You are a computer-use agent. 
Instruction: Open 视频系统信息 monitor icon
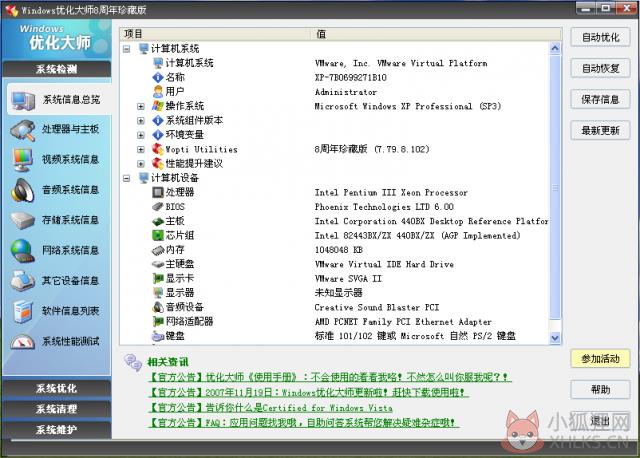(22, 160)
